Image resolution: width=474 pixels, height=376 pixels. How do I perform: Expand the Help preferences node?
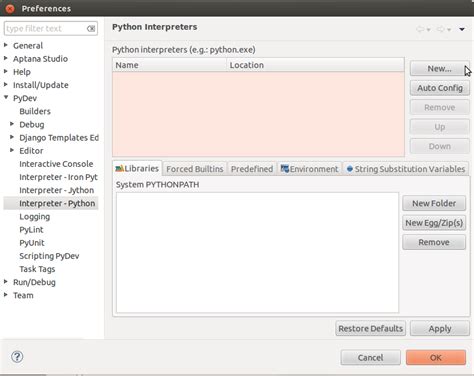click(6, 71)
